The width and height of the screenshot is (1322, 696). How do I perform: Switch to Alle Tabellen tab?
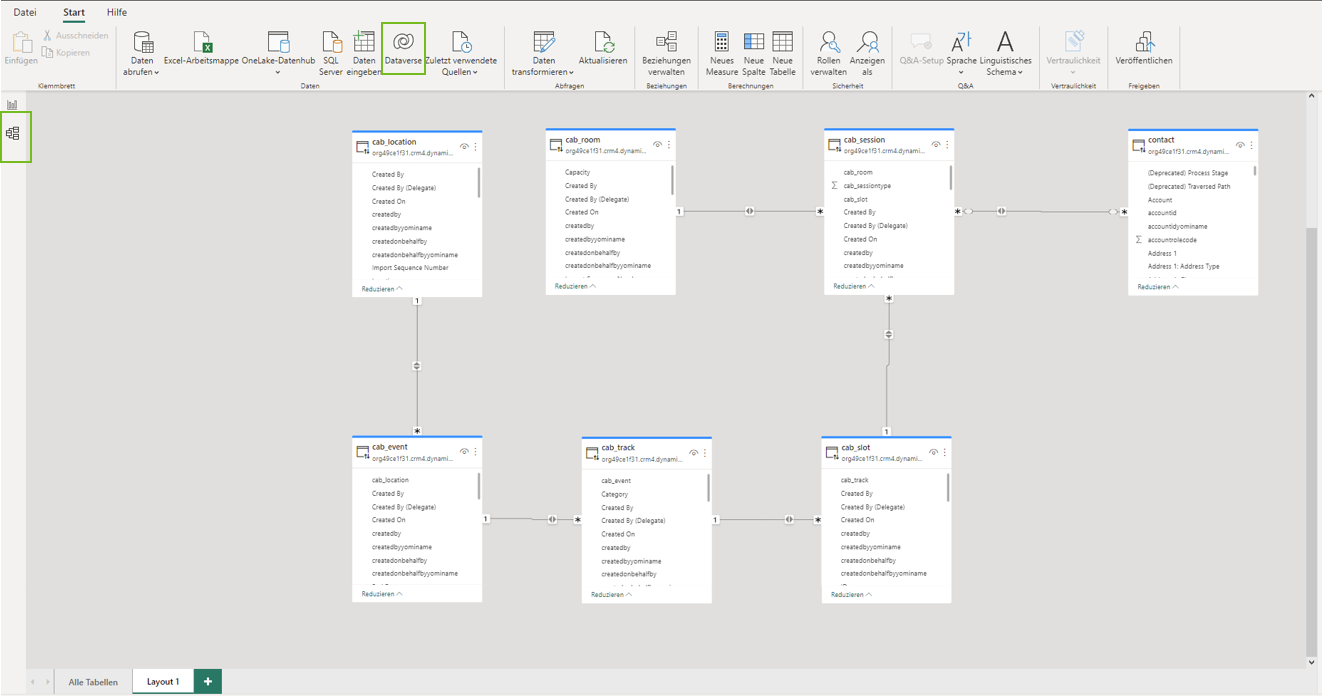point(93,682)
